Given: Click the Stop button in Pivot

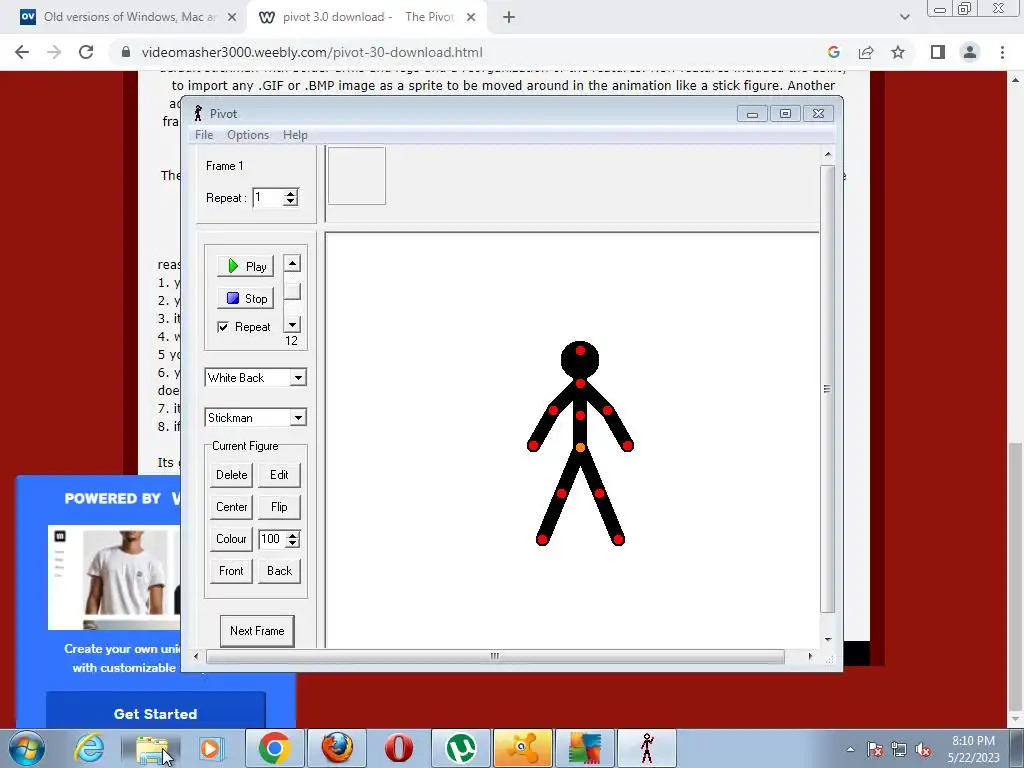Looking at the screenshot, I should (246, 298).
